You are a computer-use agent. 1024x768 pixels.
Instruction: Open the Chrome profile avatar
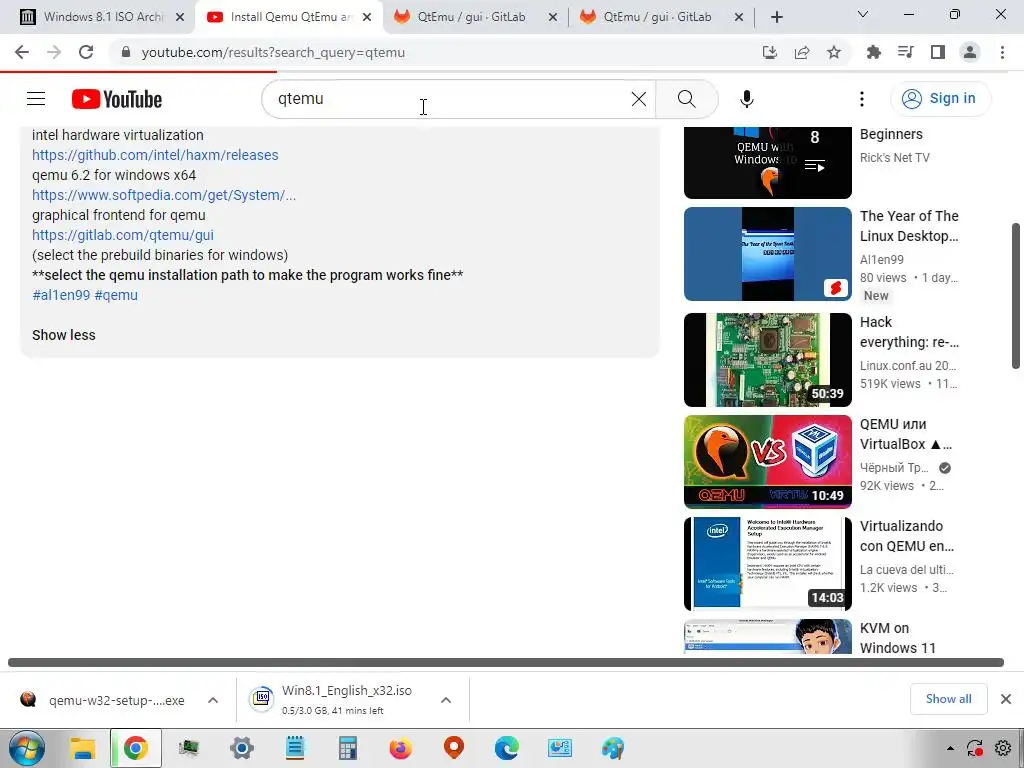coord(970,52)
